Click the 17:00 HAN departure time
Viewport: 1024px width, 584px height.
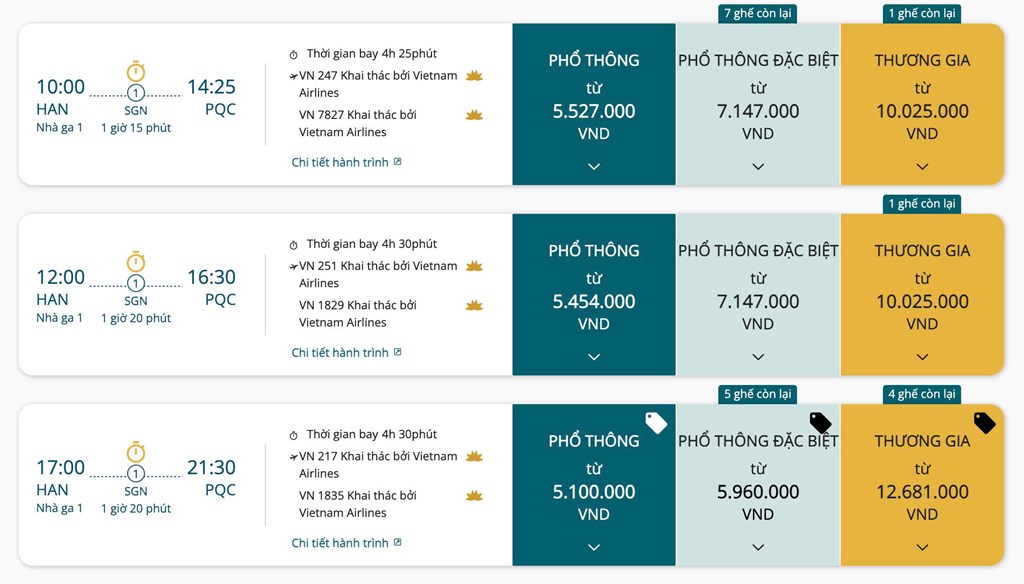61,467
